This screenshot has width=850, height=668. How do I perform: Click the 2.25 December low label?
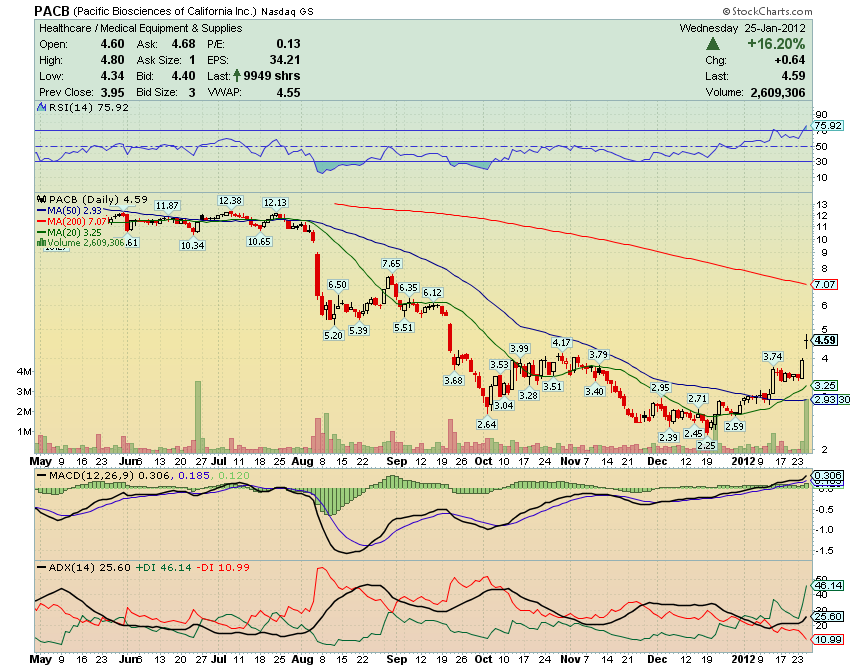[706, 445]
